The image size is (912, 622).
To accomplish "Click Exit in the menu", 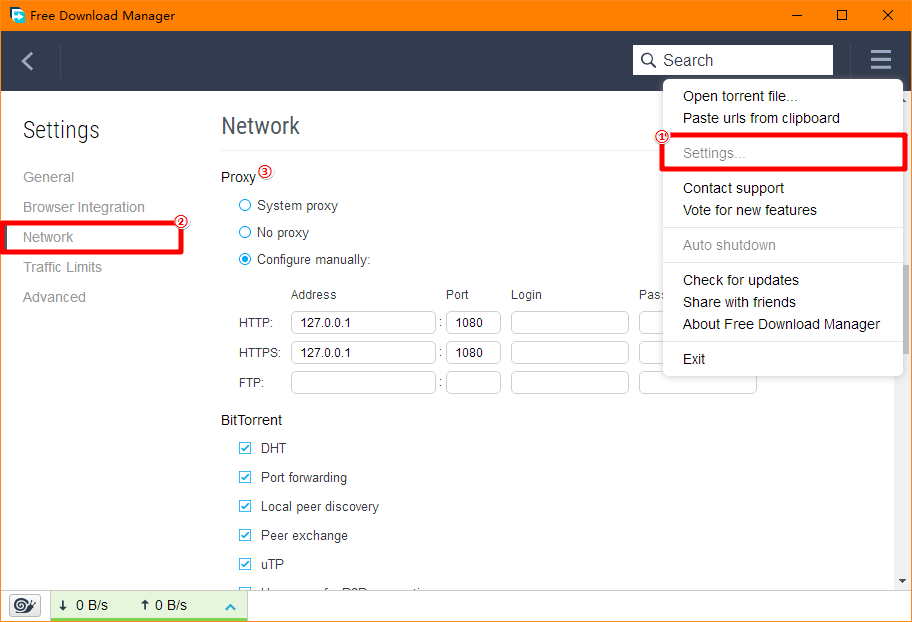I will 693,359.
